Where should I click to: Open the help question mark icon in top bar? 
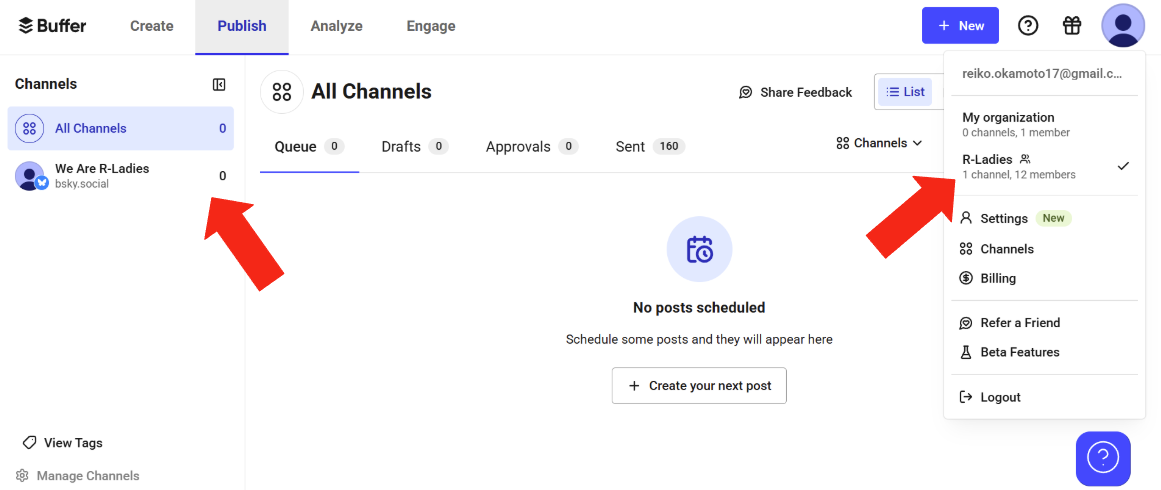(1028, 26)
